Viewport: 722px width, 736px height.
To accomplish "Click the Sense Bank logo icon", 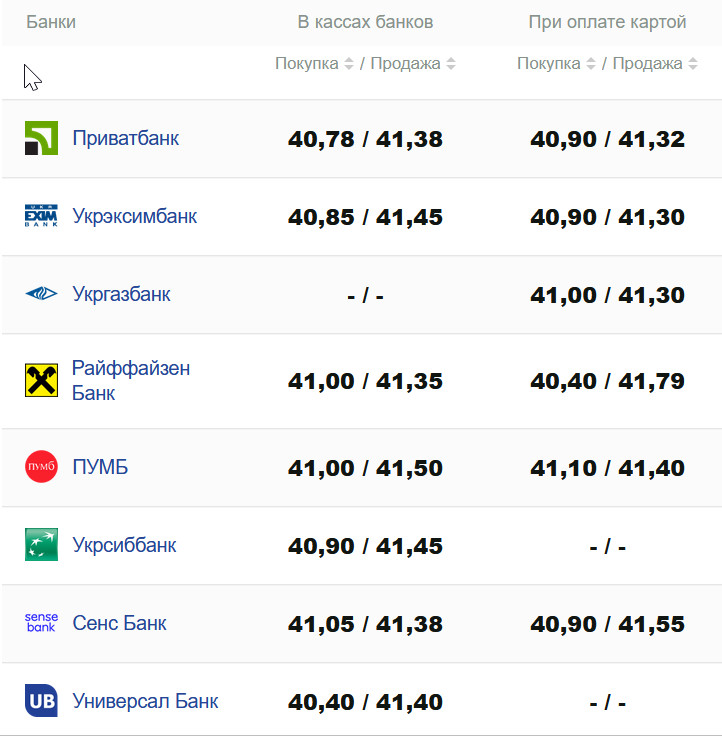I will [x=41, y=623].
